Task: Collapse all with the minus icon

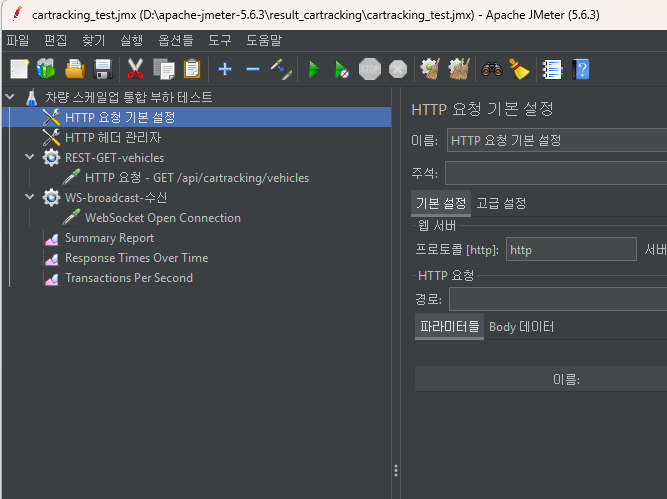Action: click(253, 69)
